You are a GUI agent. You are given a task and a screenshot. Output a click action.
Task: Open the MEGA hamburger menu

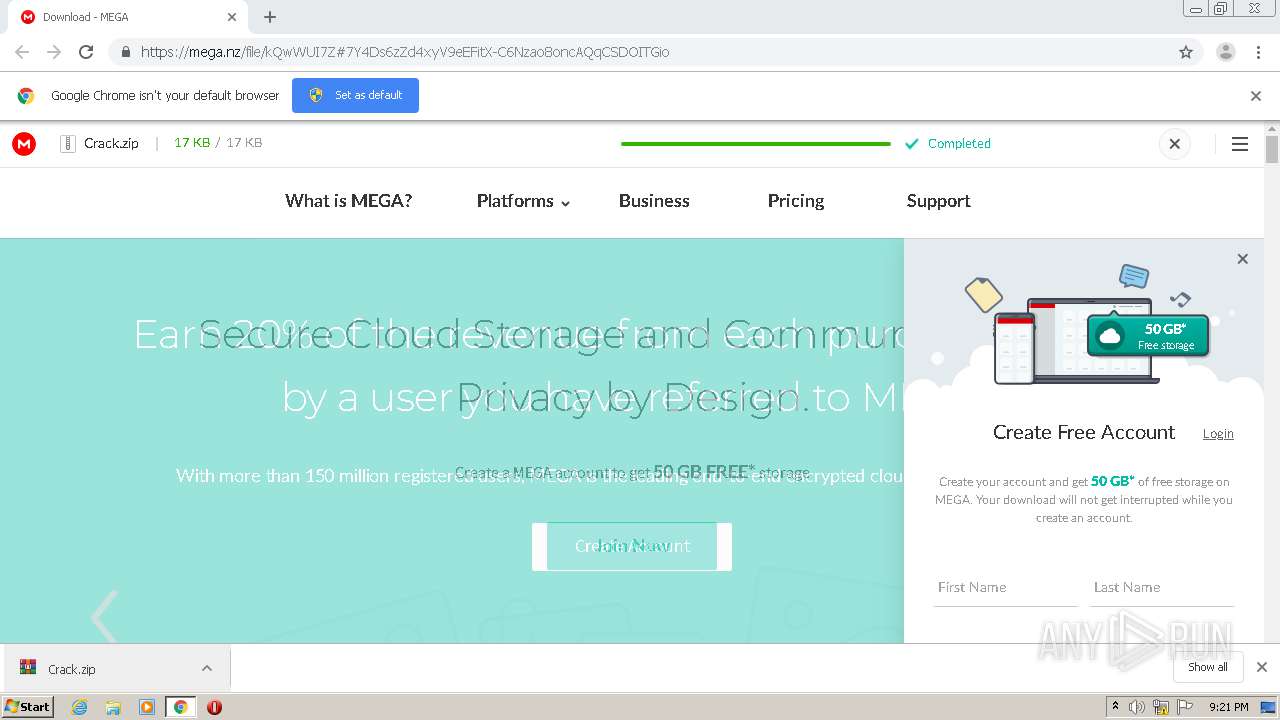1240,144
